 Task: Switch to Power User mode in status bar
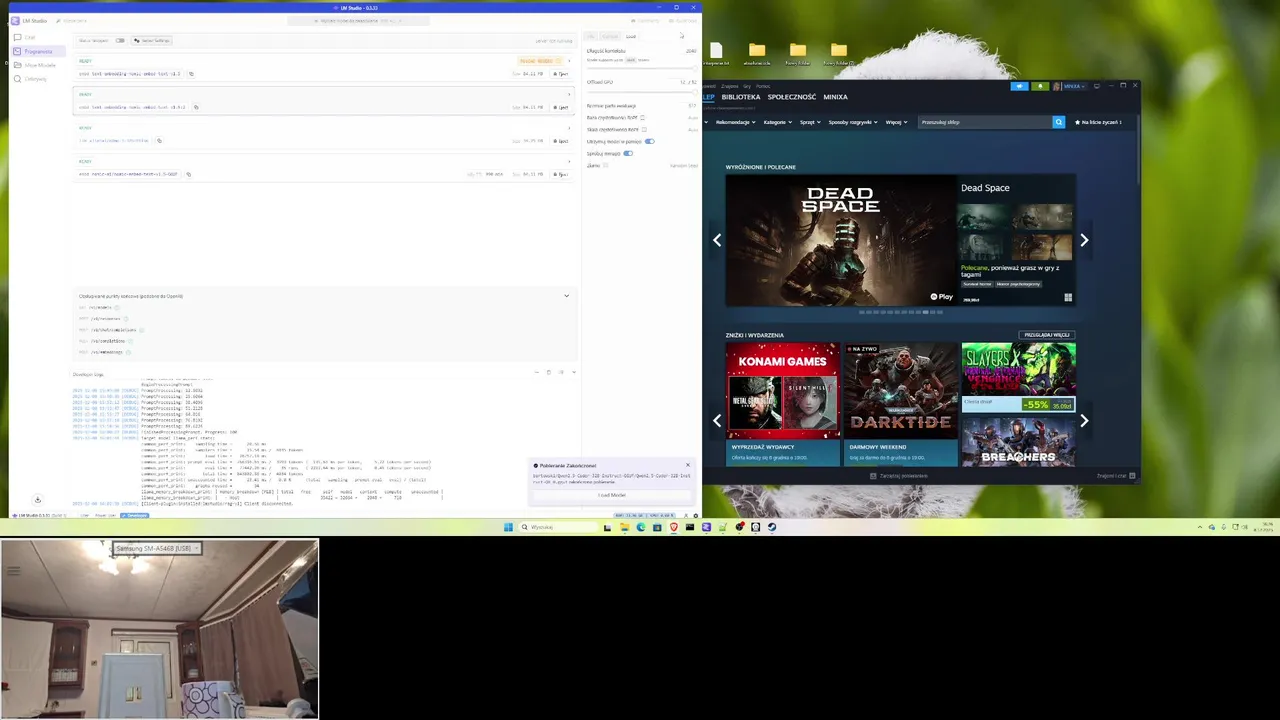106,515
